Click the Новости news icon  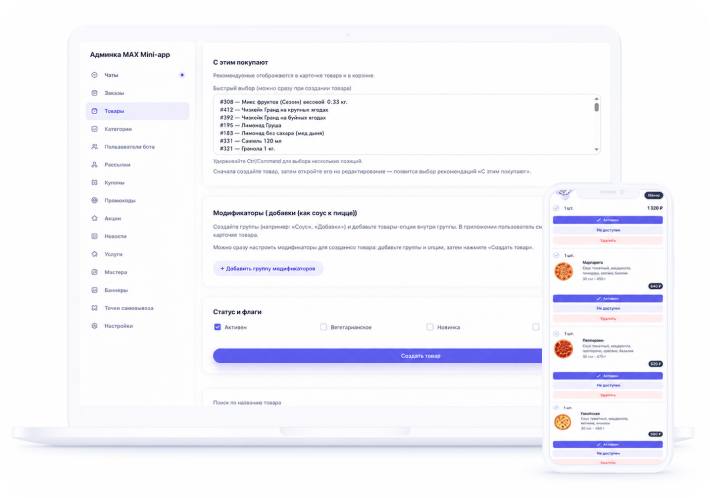[x=94, y=236]
